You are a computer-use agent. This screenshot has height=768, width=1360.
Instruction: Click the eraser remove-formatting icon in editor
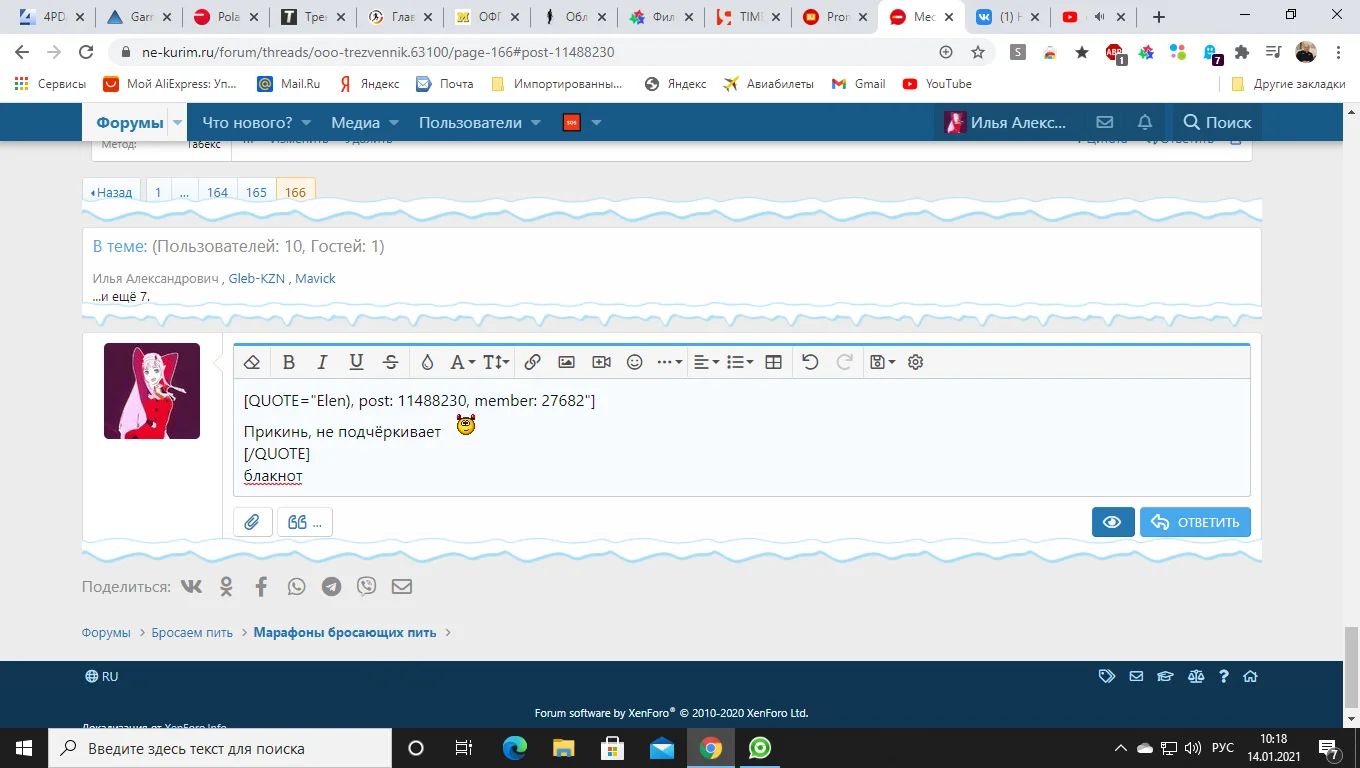[252, 362]
